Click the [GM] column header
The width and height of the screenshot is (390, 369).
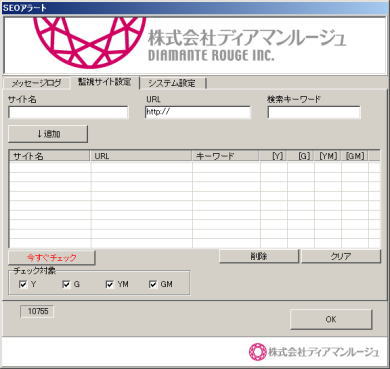(354, 156)
